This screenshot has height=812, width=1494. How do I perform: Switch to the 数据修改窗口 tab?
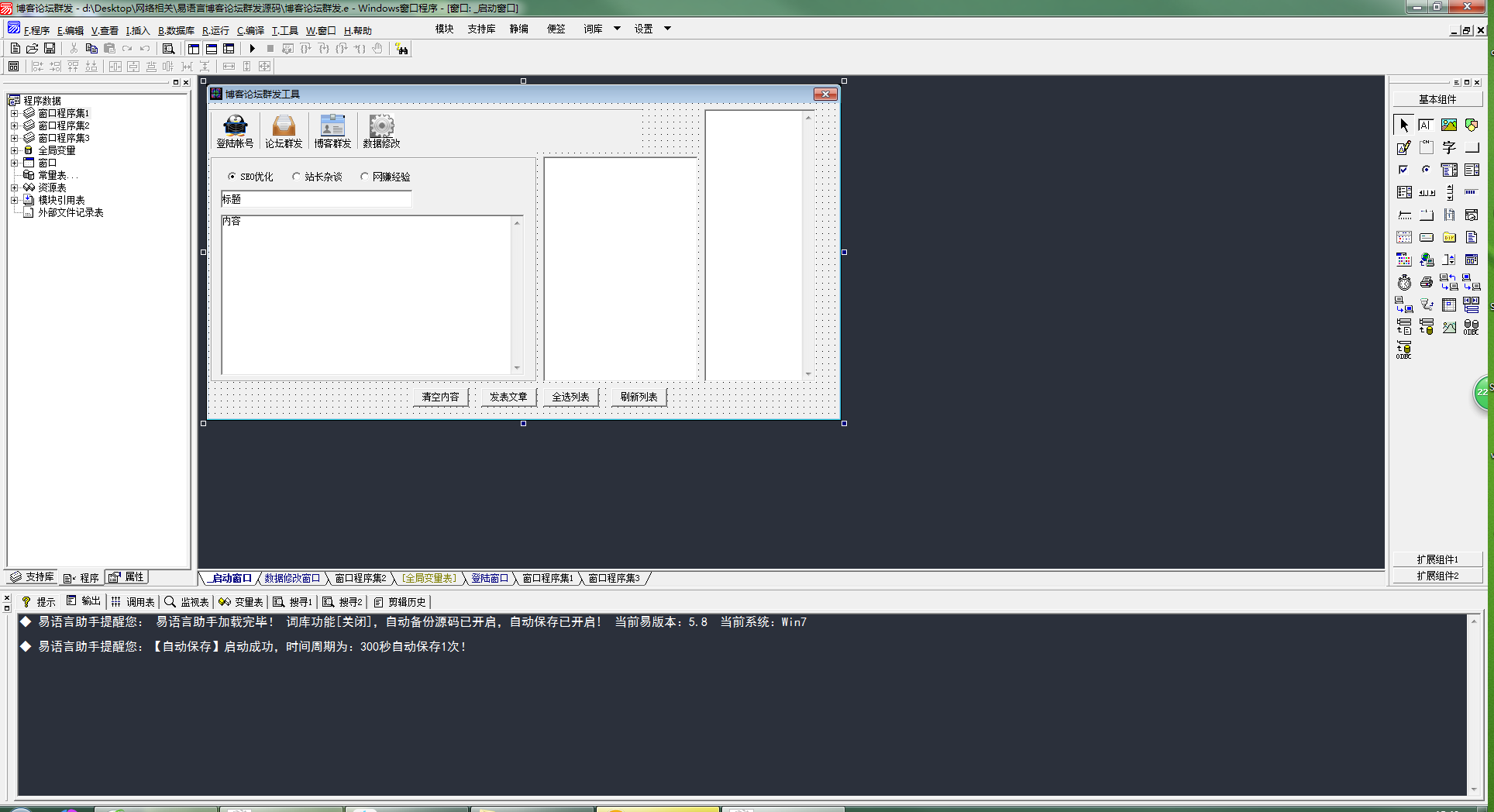coord(291,579)
